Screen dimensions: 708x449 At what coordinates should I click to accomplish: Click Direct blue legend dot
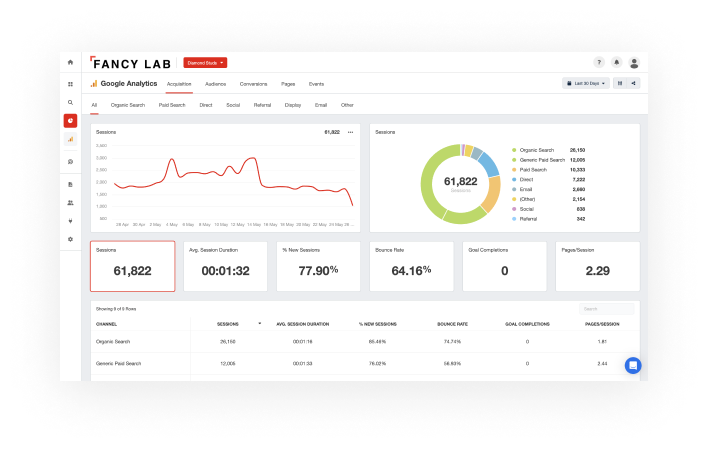point(514,179)
